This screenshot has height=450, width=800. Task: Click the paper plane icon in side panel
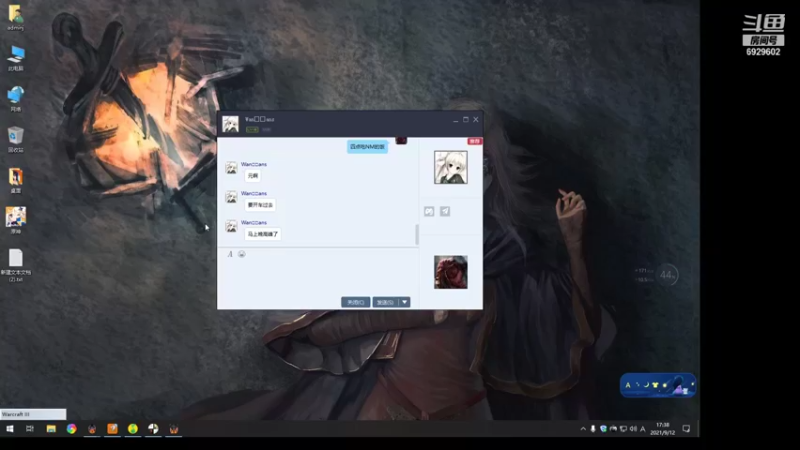coord(445,211)
